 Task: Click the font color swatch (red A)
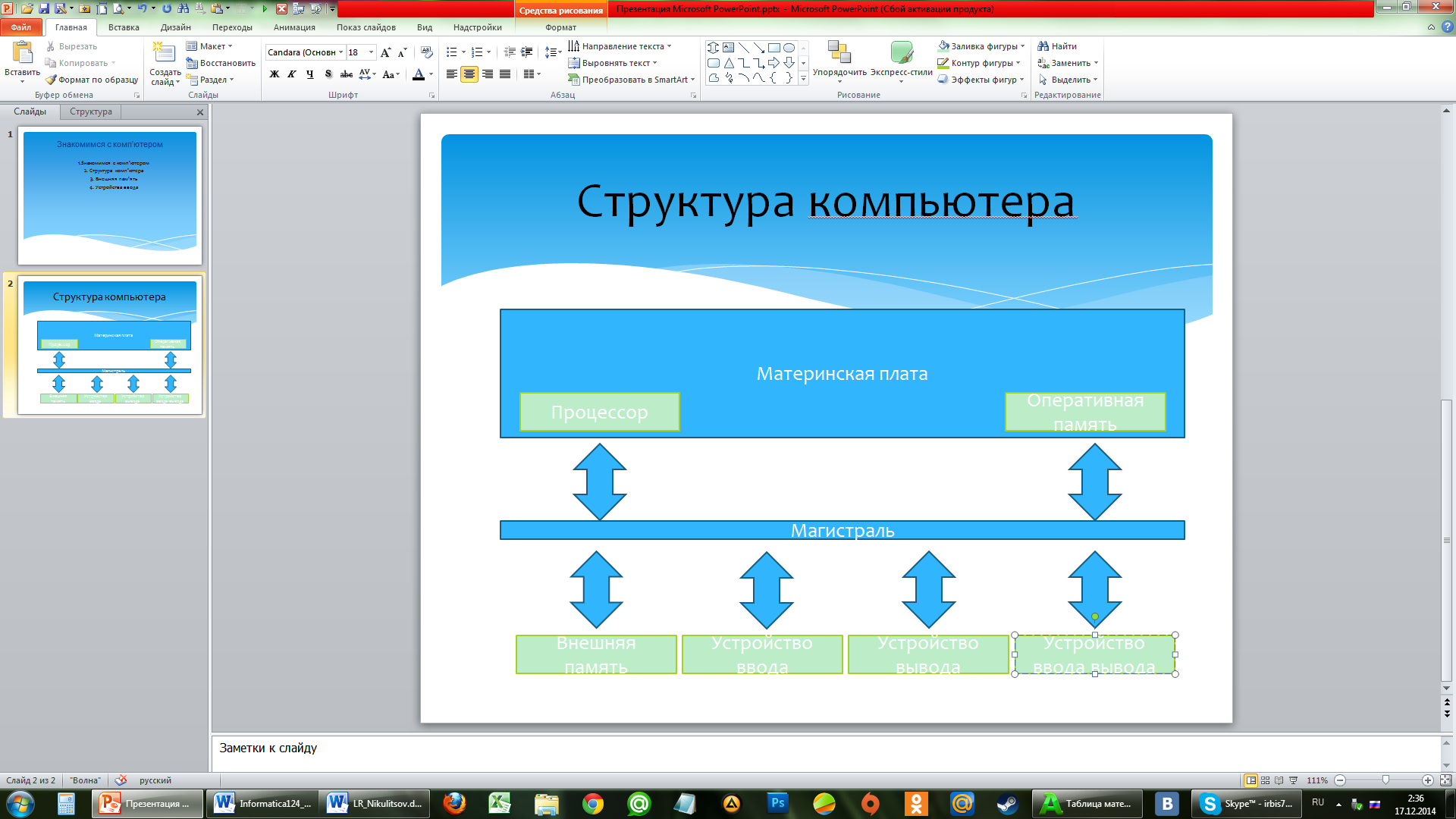pos(419,74)
